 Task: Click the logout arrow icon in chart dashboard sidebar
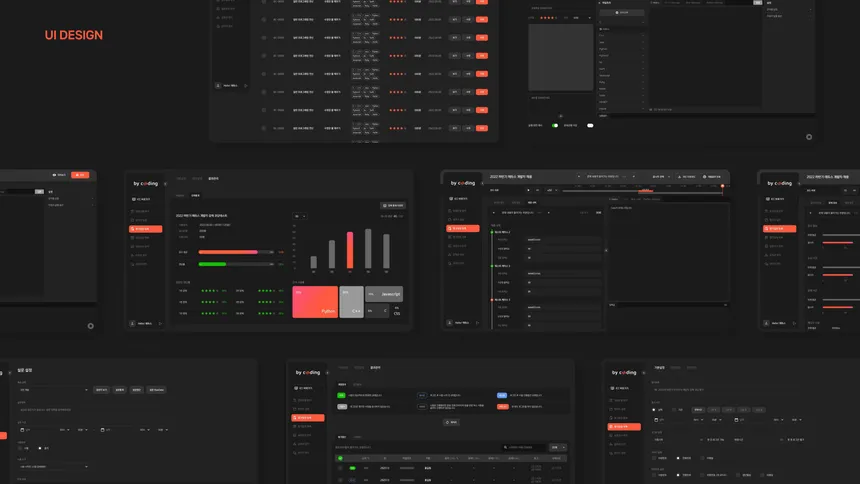pos(160,324)
